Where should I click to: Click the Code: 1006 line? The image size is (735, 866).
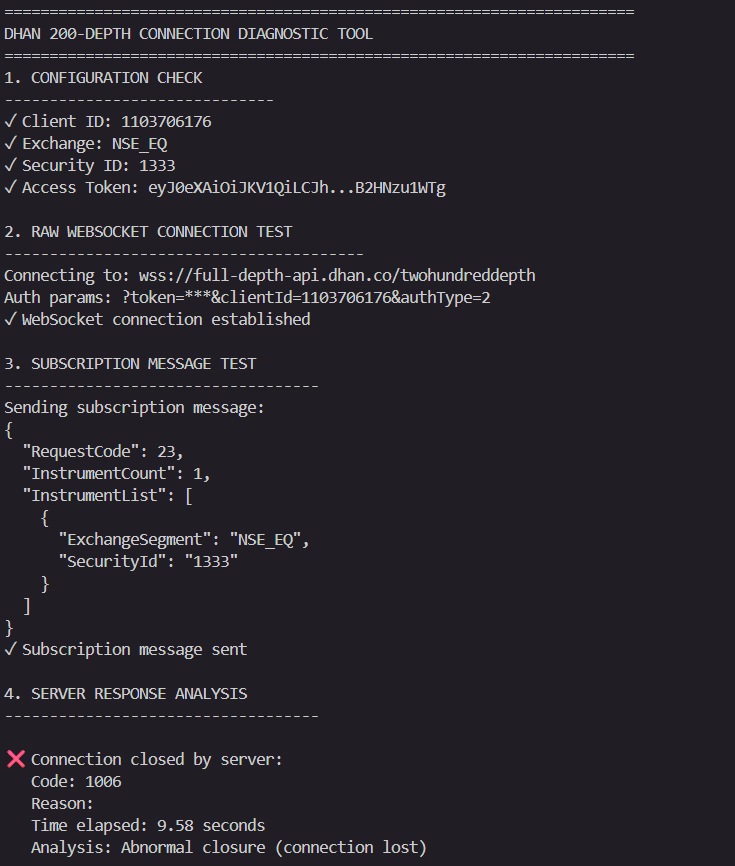coord(76,782)
